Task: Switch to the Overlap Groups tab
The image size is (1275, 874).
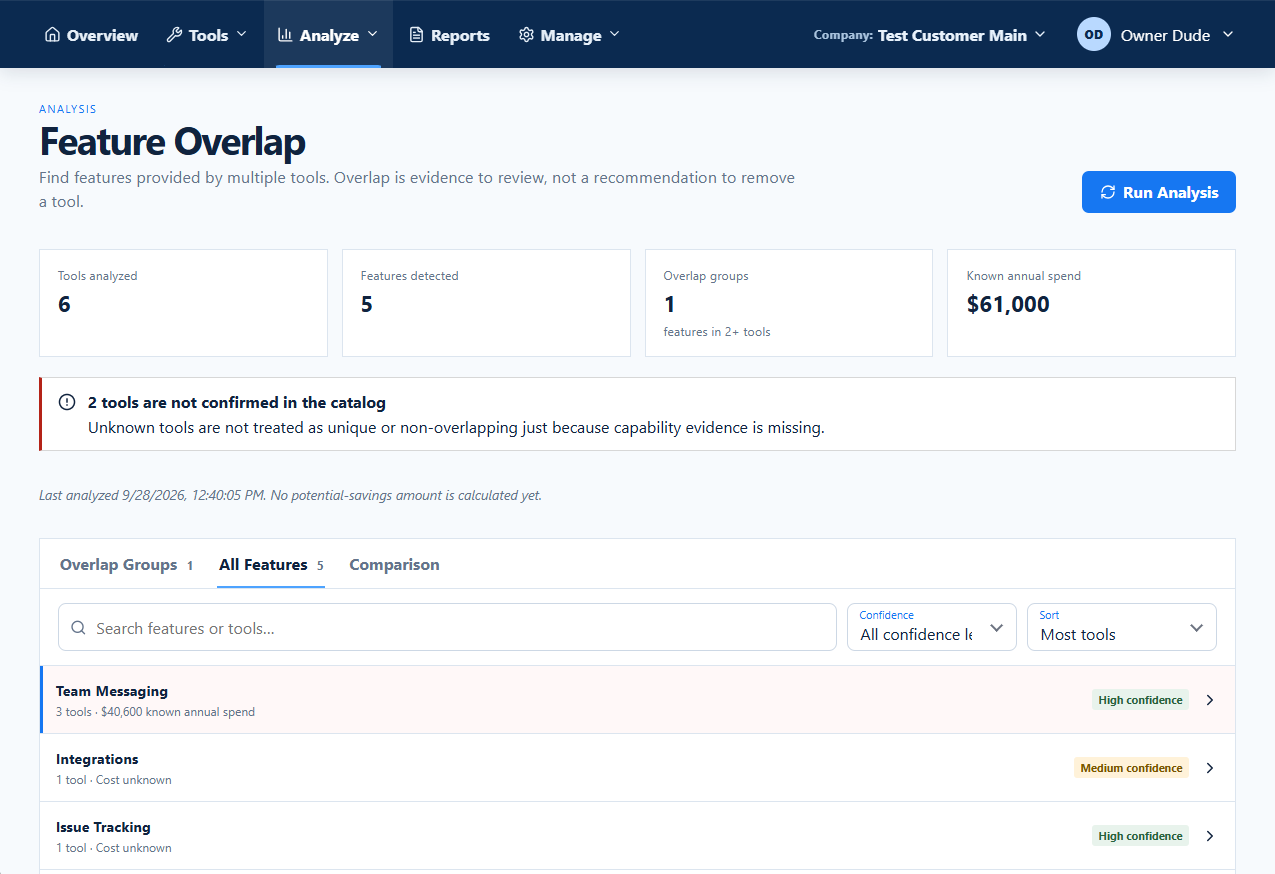Action: point(126,565)
